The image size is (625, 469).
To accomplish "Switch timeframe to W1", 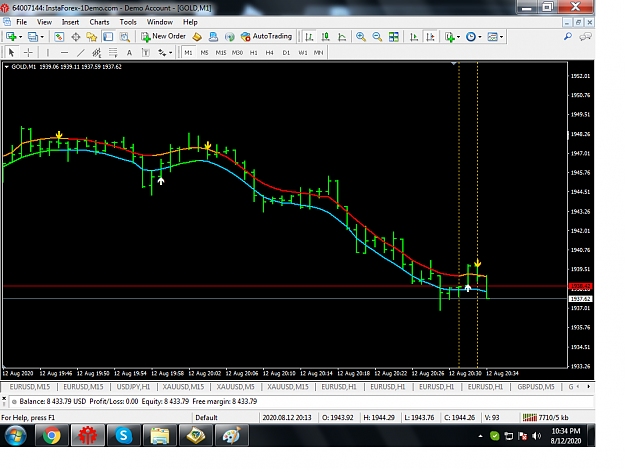I will (303, 53).
